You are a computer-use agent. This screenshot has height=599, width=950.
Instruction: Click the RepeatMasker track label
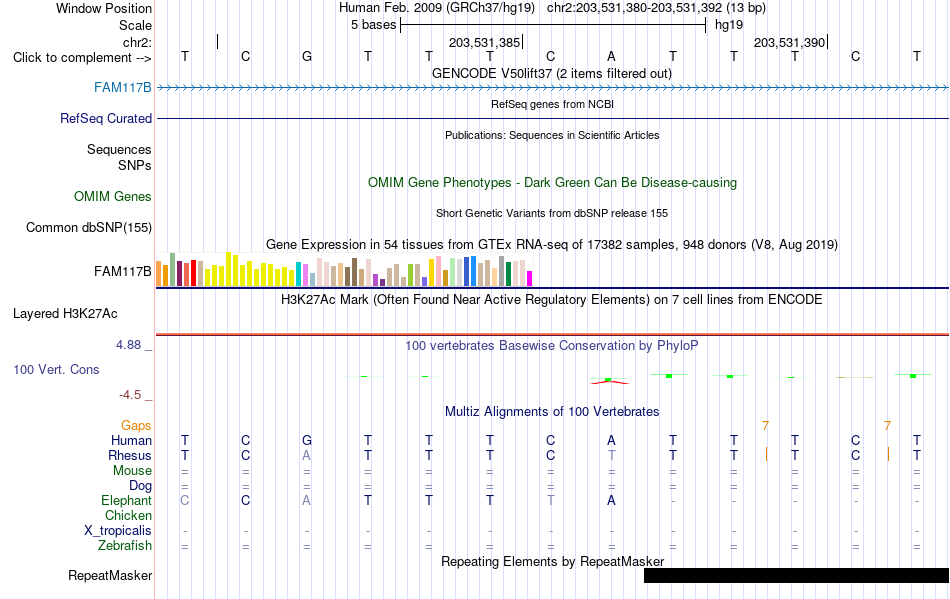click(x=110, y=575)
